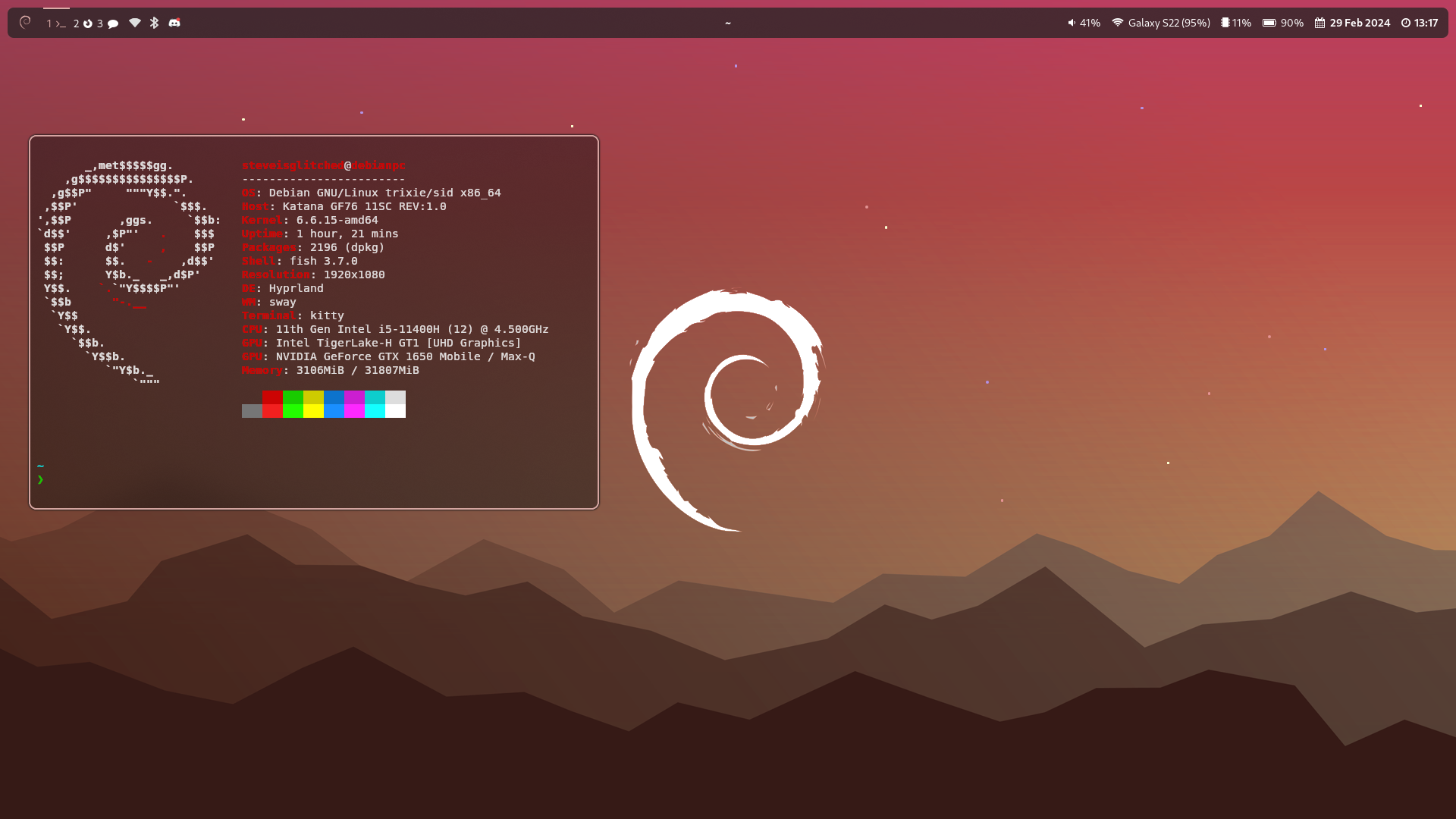This screenshot has width=1456, height=819.
Task: Click the calendar icon beside the date
Action: [1319, 23]
